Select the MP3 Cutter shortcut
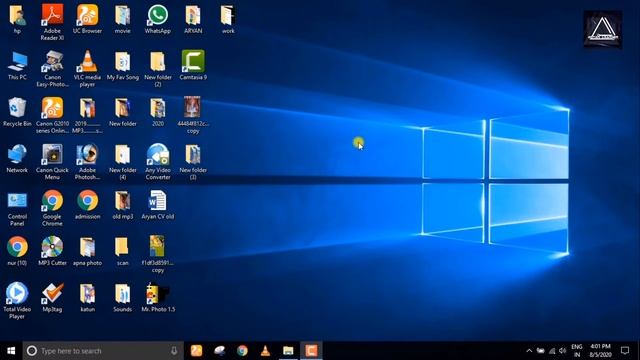The width and height of the screenshot is (640, 360). pyautogui.click(x=52, y=251)
